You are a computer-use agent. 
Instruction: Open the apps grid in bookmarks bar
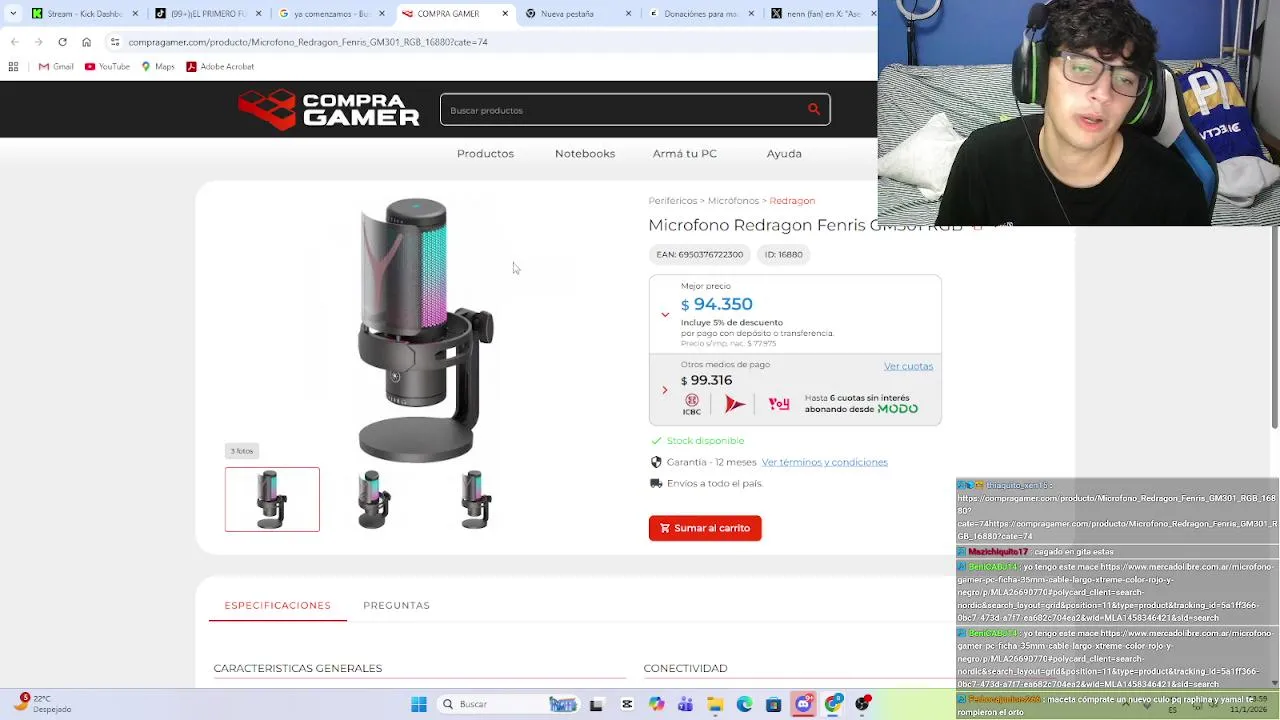(x=13, y=67)
